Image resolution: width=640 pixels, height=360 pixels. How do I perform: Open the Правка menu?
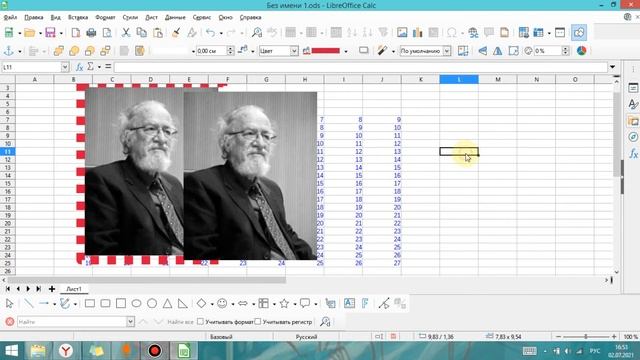point(33,17)
